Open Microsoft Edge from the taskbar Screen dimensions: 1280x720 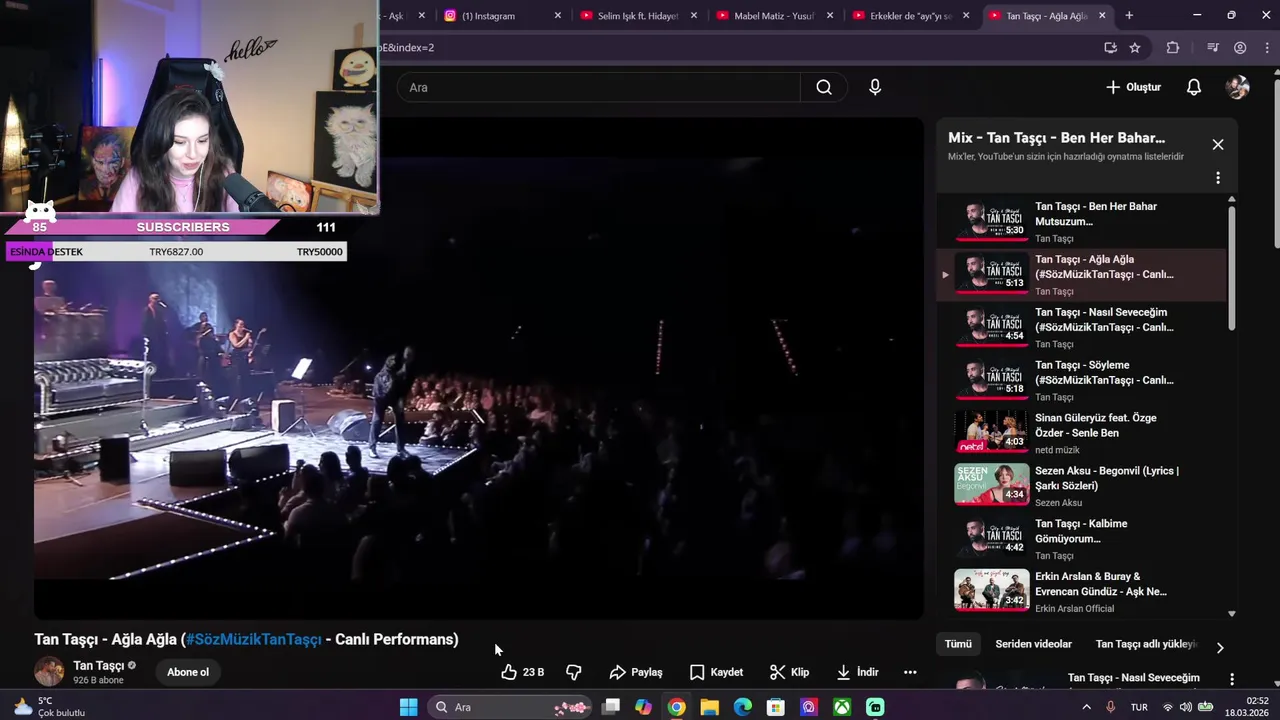coord(742,707)
